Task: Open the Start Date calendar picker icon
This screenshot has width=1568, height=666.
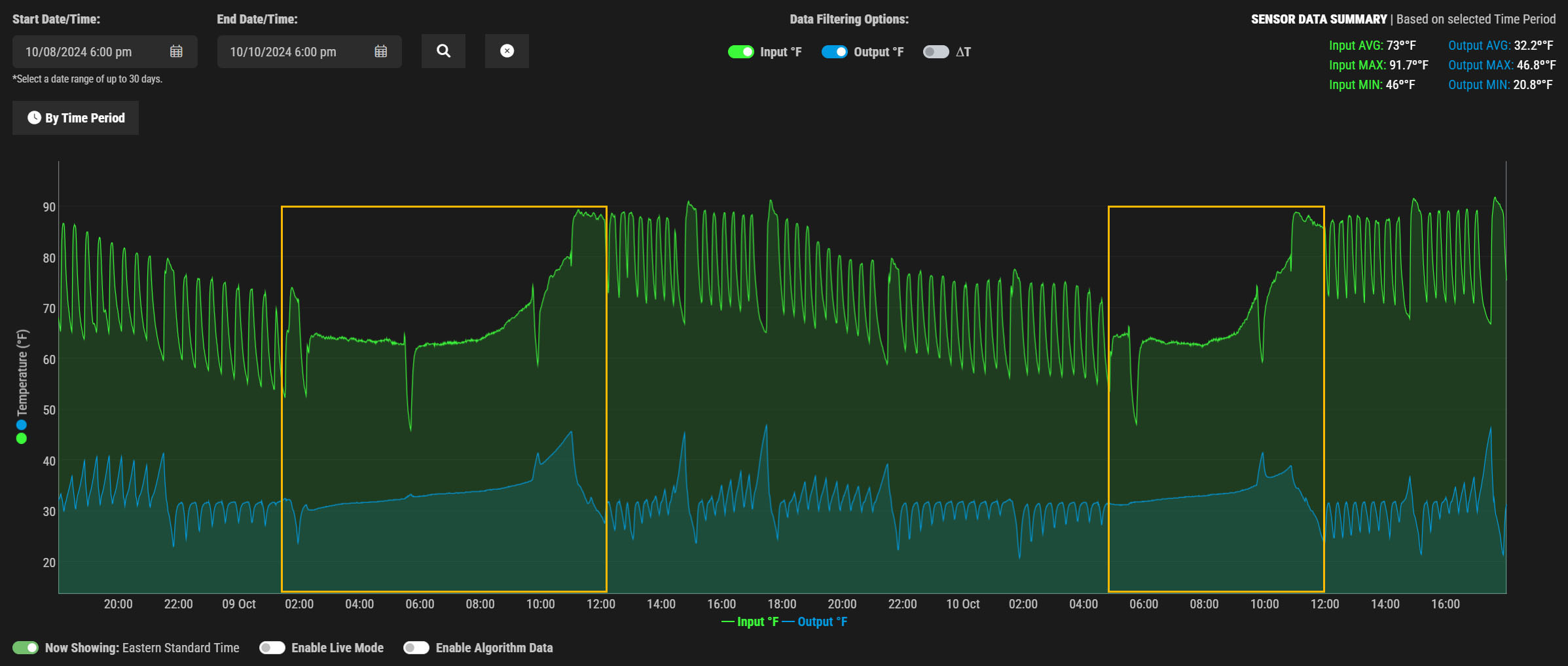Action: pos(176,52)
